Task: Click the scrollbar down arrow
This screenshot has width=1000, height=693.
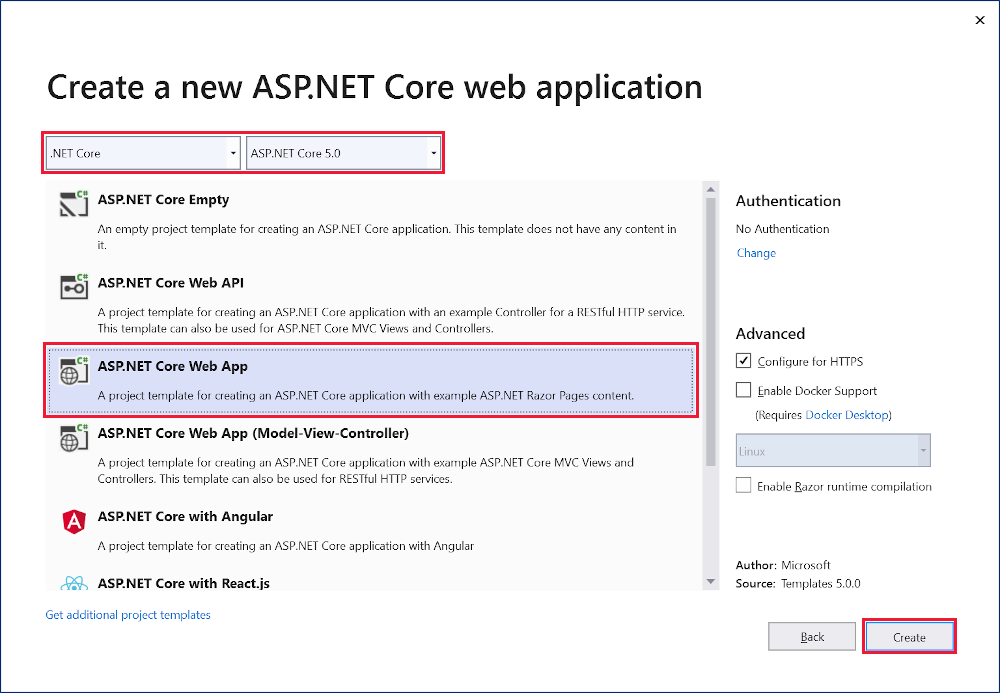Action: (x=710, y=583)
